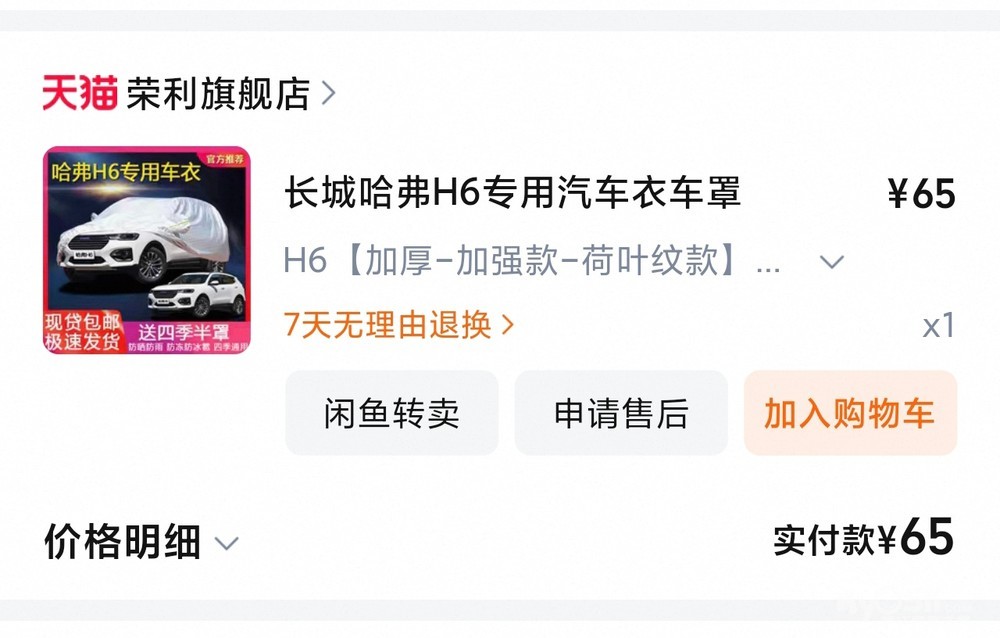The width and height of the screenshot is (1000, 638).
Task: Tap the 实付款 ¥65 total
Action: point(864,538)
